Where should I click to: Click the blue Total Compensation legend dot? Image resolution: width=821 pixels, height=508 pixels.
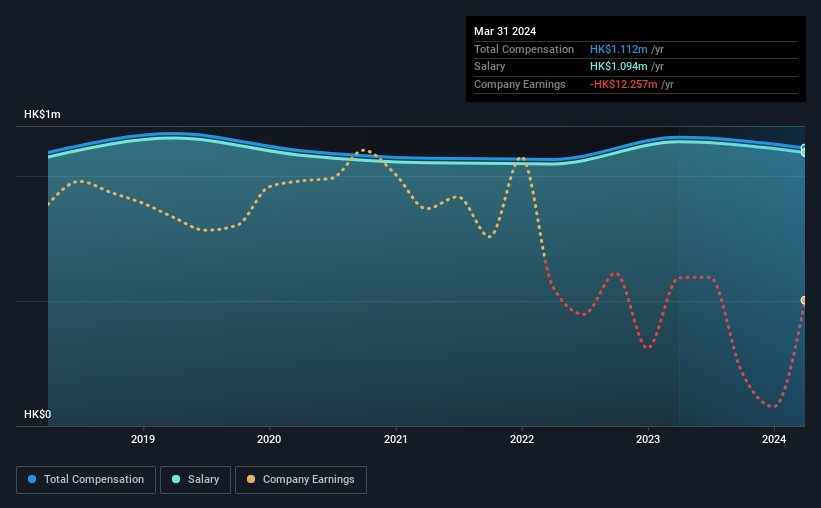(32, 479)
